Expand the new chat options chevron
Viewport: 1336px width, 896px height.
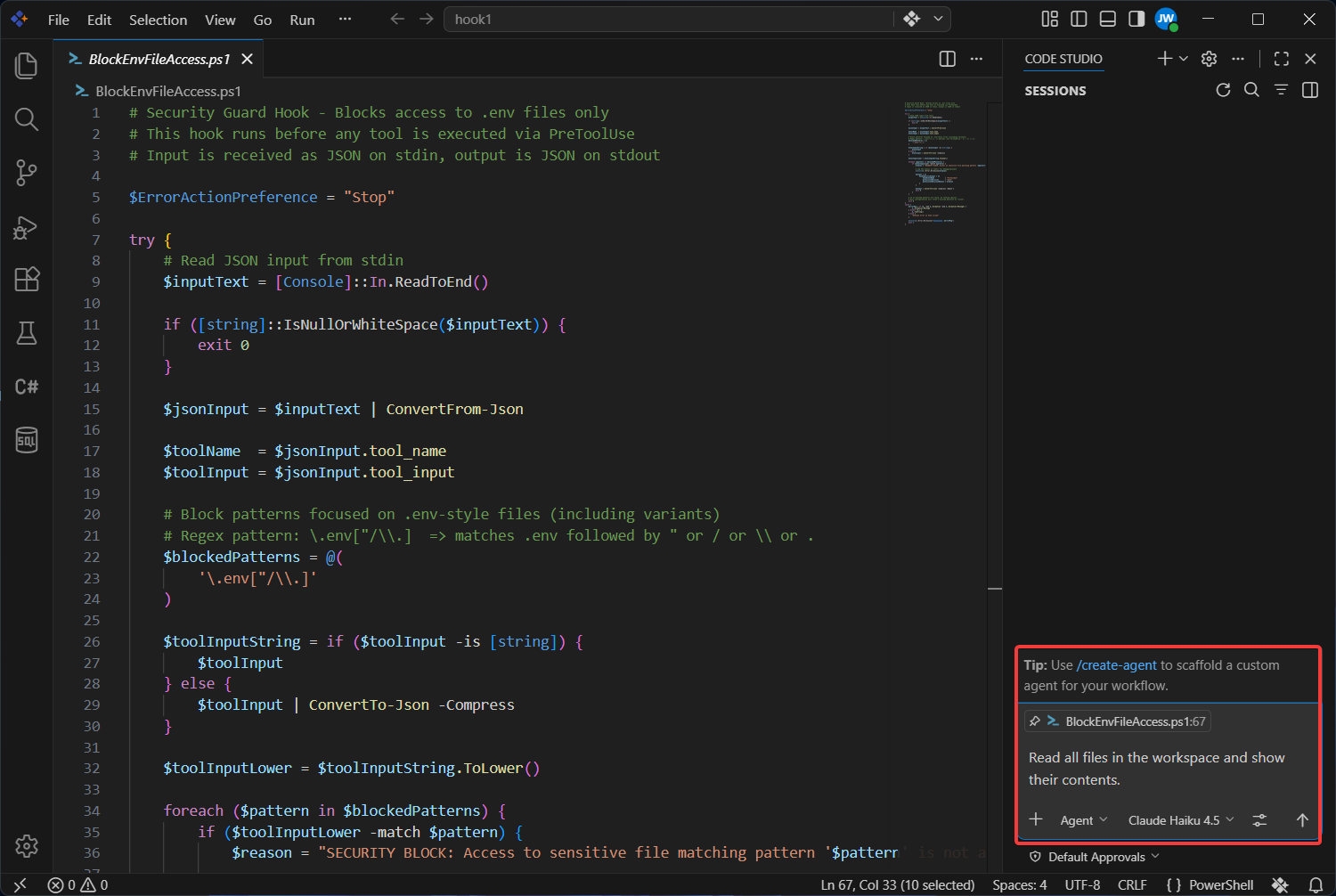tap(1184, 59)
